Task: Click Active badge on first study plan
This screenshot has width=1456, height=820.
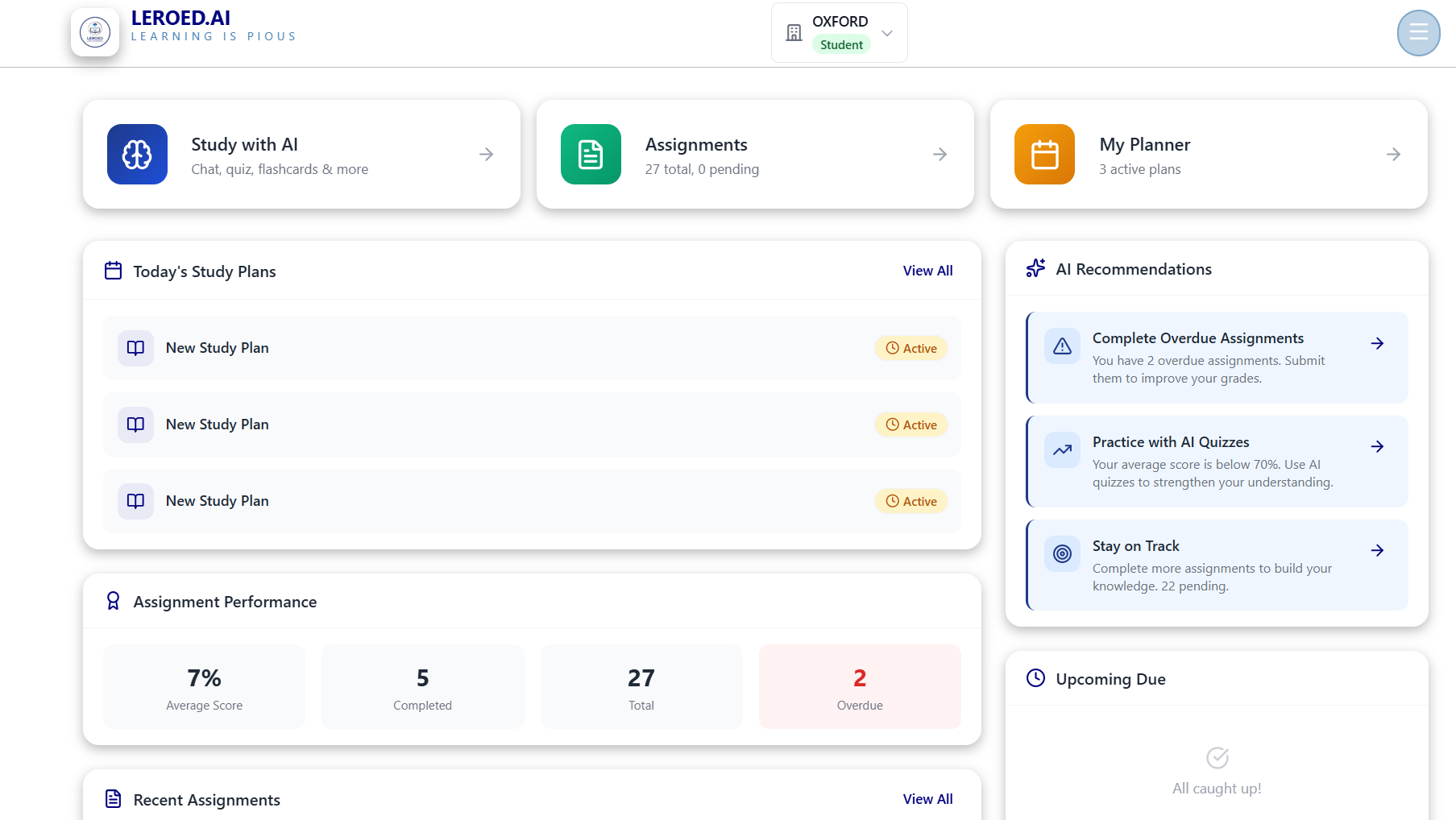Action: coord(911,348)
